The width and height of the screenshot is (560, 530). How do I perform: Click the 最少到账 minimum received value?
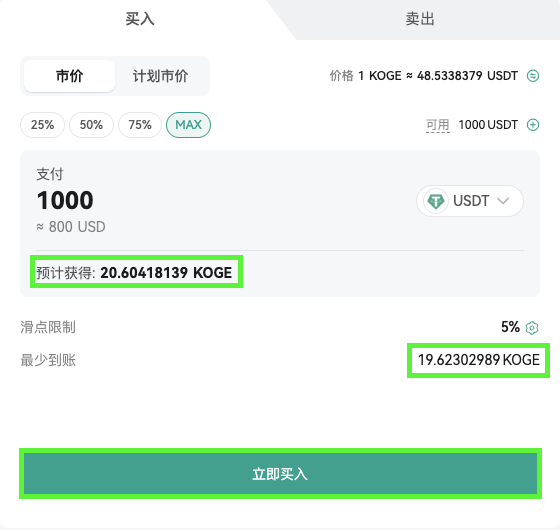pyautogui.click(x=479, y=360)
